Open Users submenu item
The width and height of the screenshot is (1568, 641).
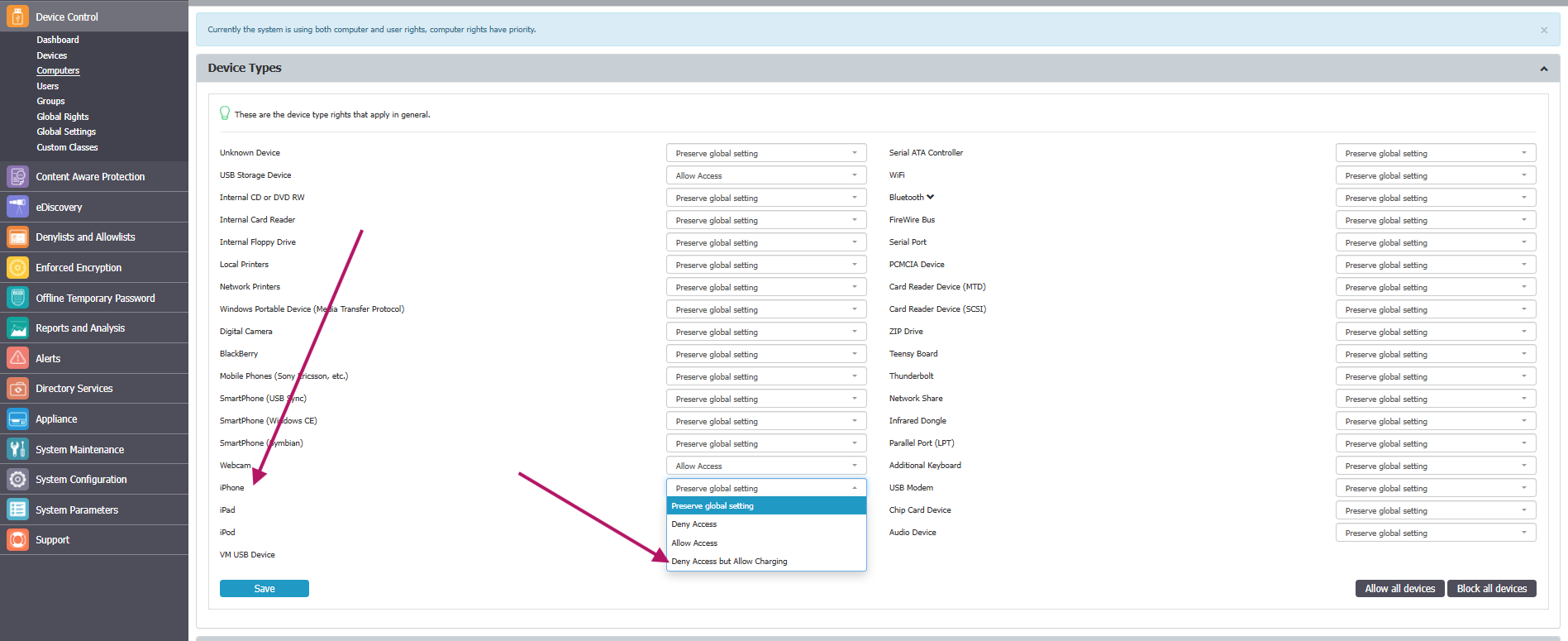[48, 86]
